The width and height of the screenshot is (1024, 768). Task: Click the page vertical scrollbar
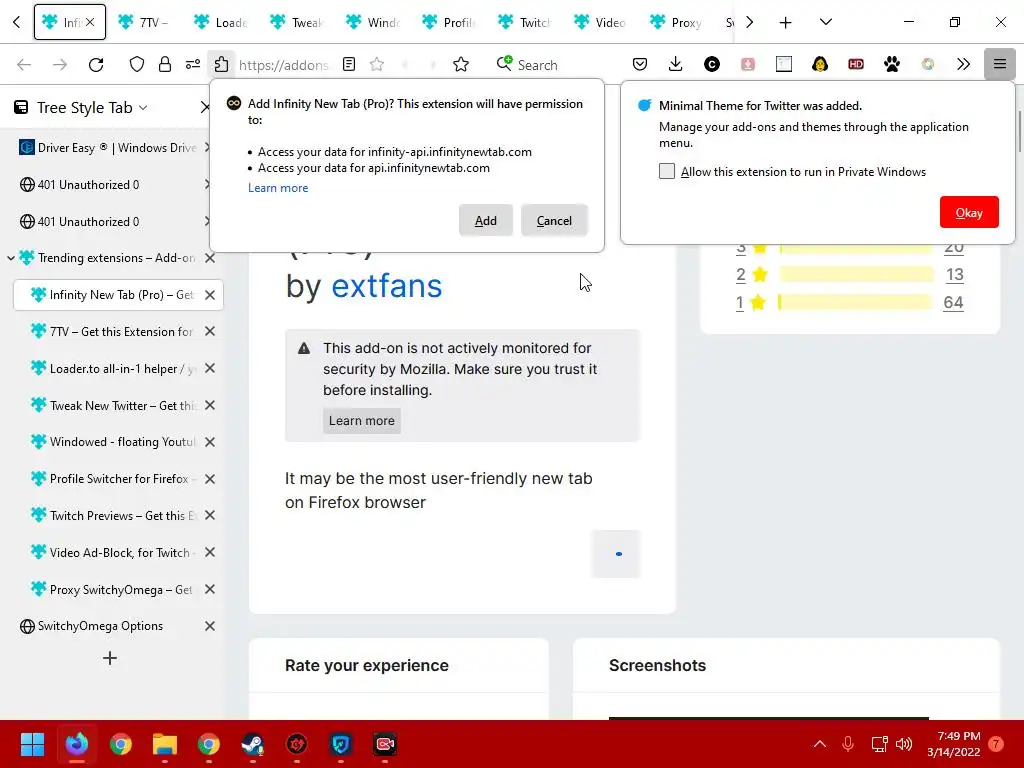tap(1019, 131)
